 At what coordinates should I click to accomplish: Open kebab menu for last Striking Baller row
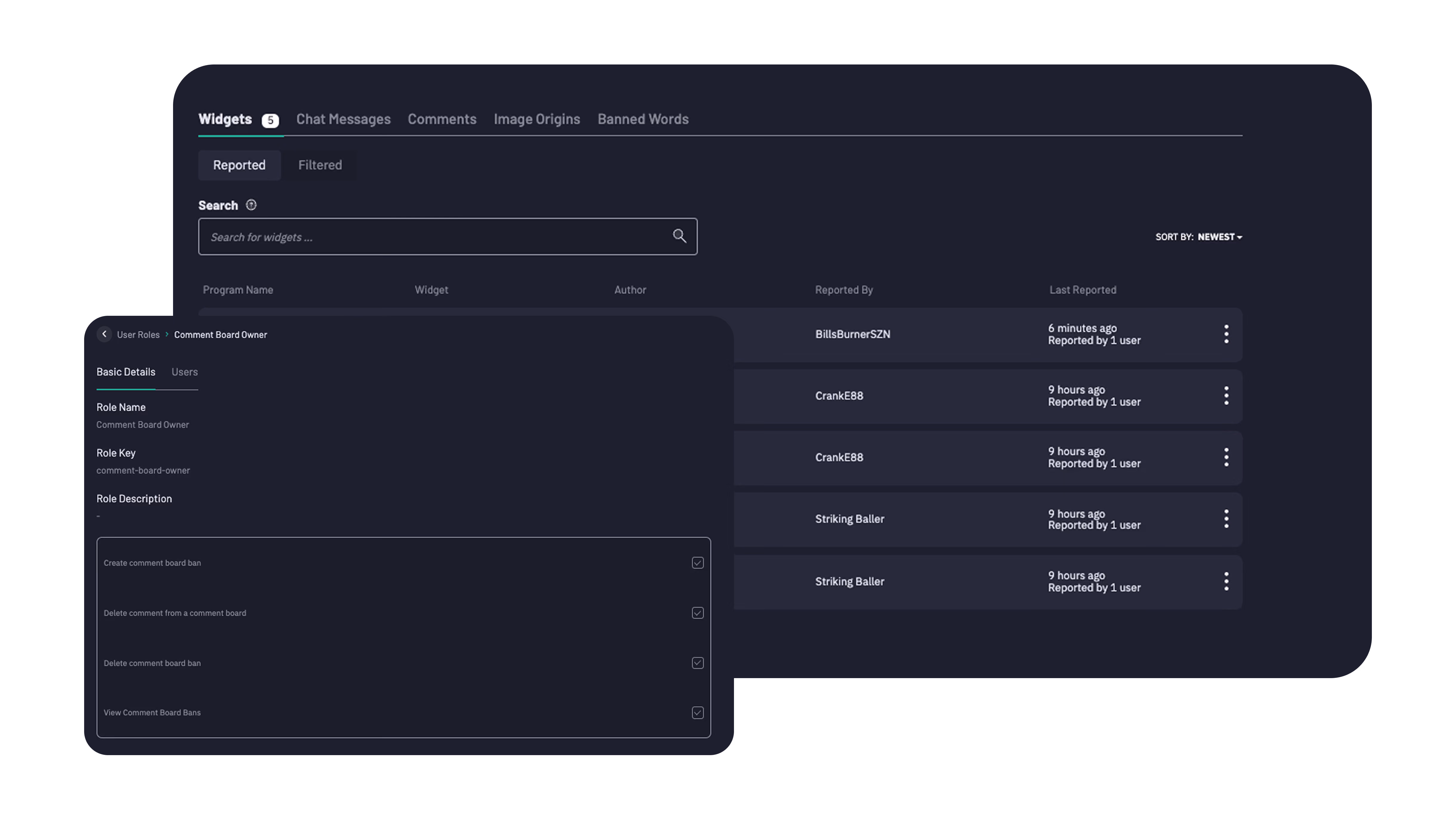point(1226,581)
